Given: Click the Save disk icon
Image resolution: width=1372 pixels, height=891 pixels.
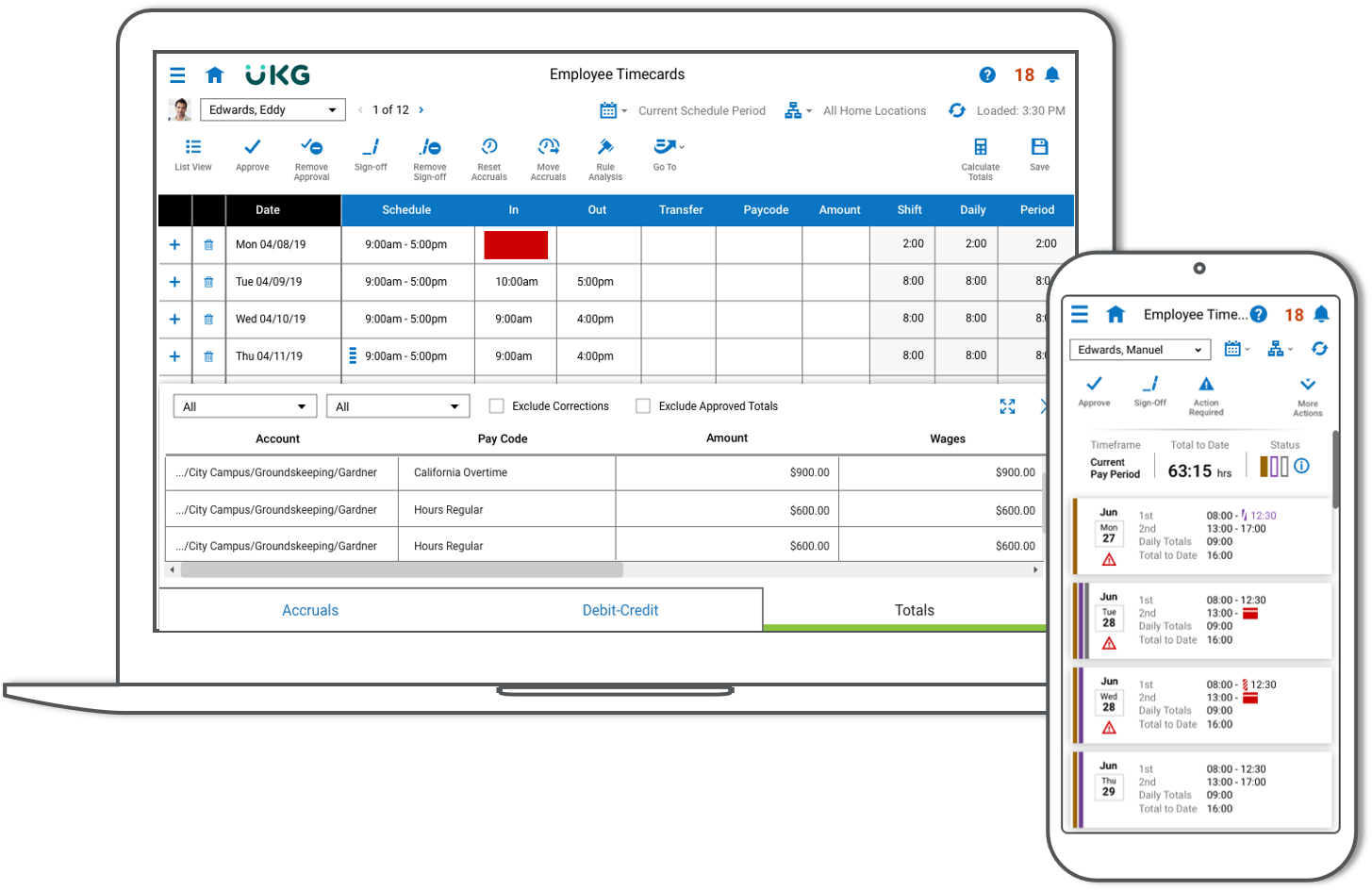Looking at the screenshot, I should (x=1039, y=148).
